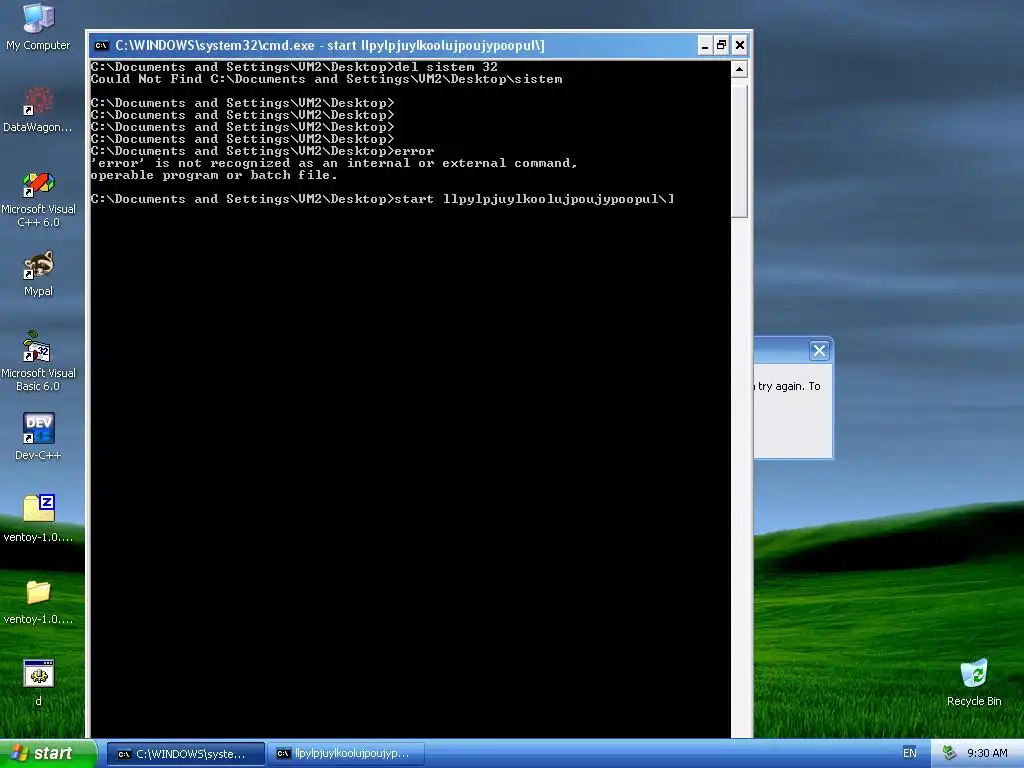1024x768 pixels.
Task: Click the 'Could Not Find' output line
Action: pos(327,79)
